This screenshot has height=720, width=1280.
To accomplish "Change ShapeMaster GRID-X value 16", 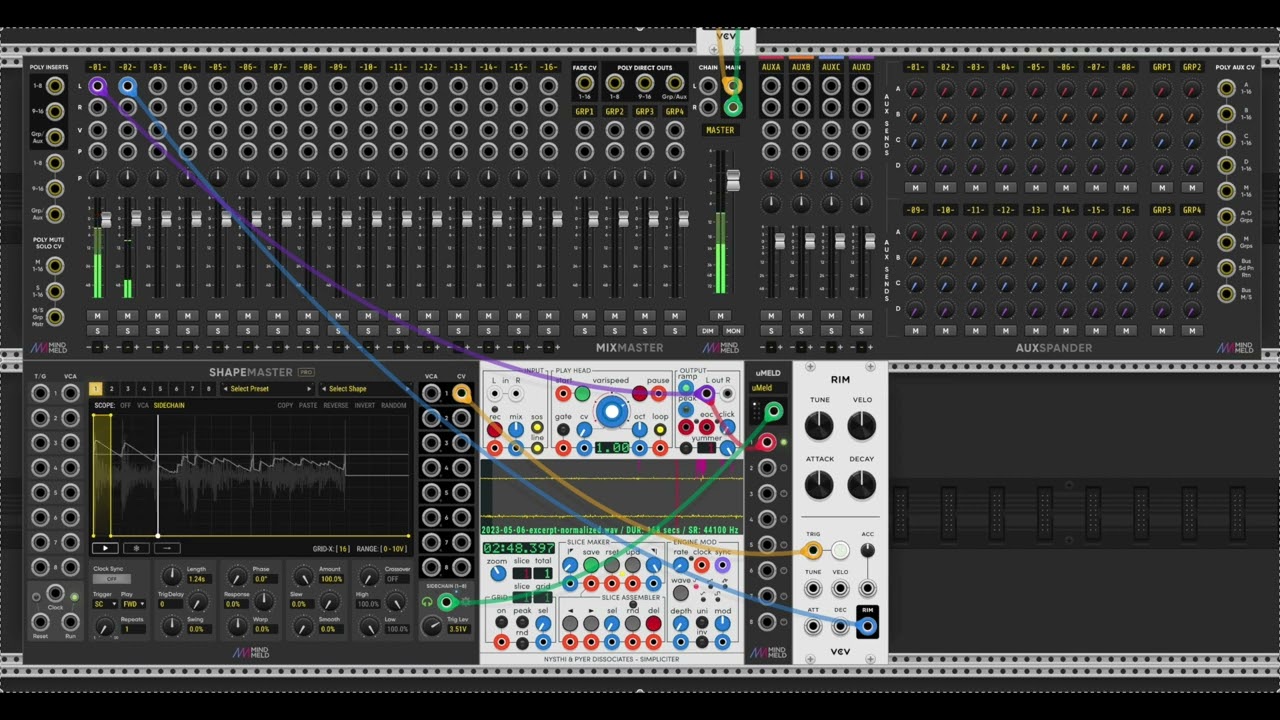I will 343,549.
